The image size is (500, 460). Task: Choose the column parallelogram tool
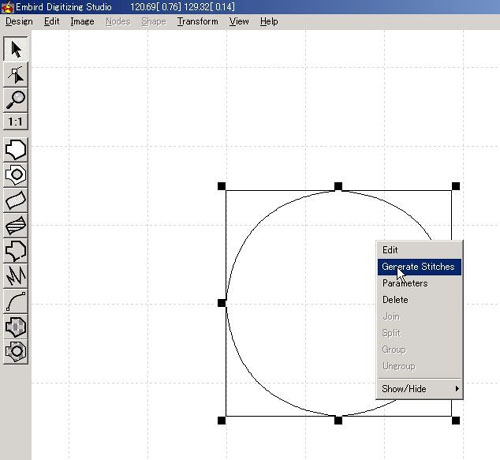pos(16,200)
